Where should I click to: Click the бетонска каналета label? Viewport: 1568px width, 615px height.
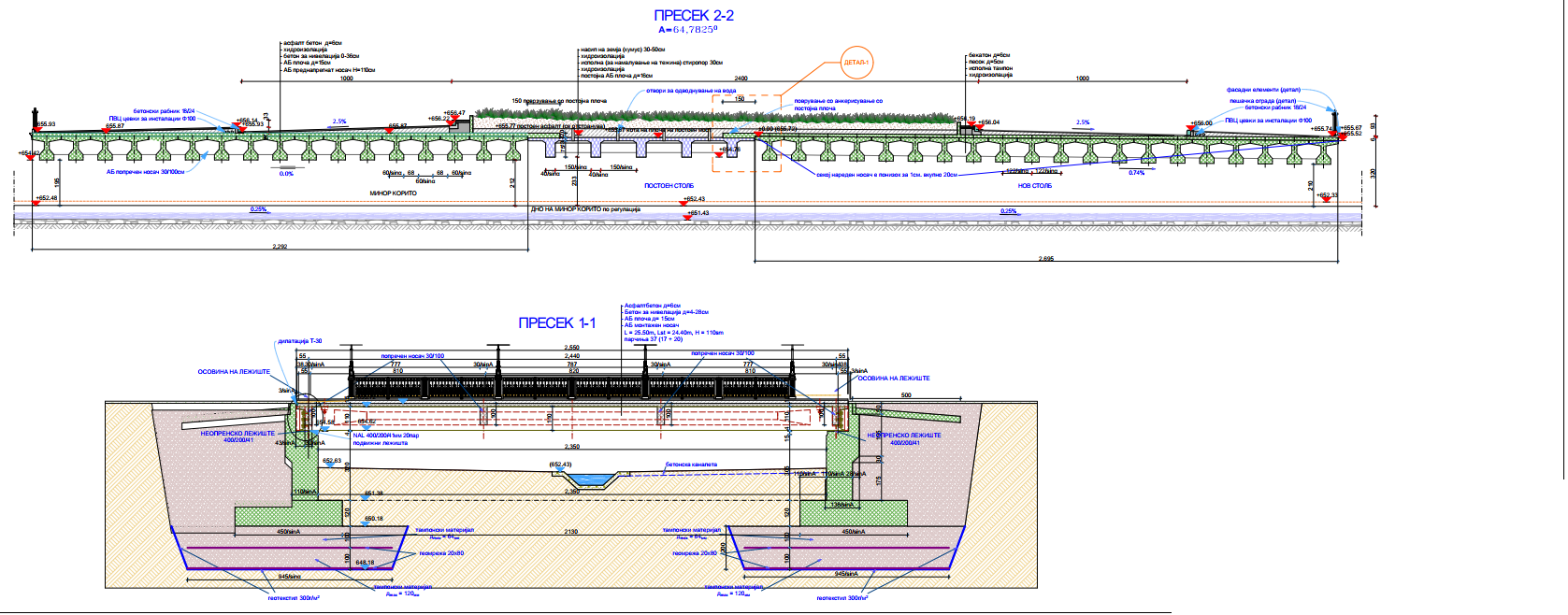point(691,465)
